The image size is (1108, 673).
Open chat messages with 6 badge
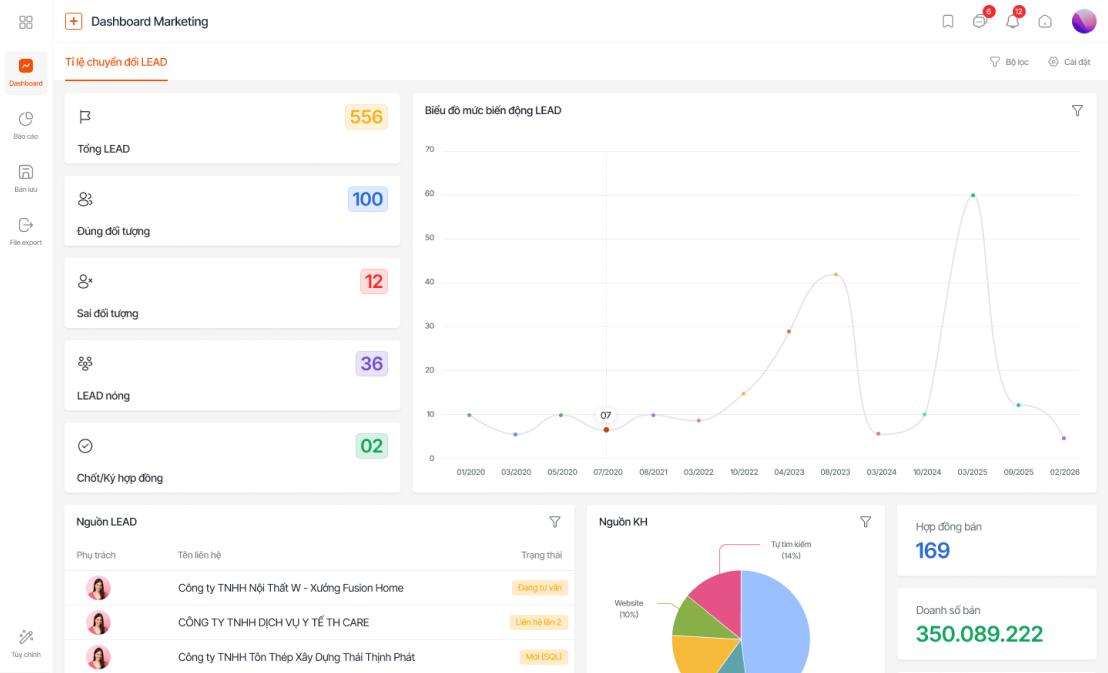coord(980,21)
